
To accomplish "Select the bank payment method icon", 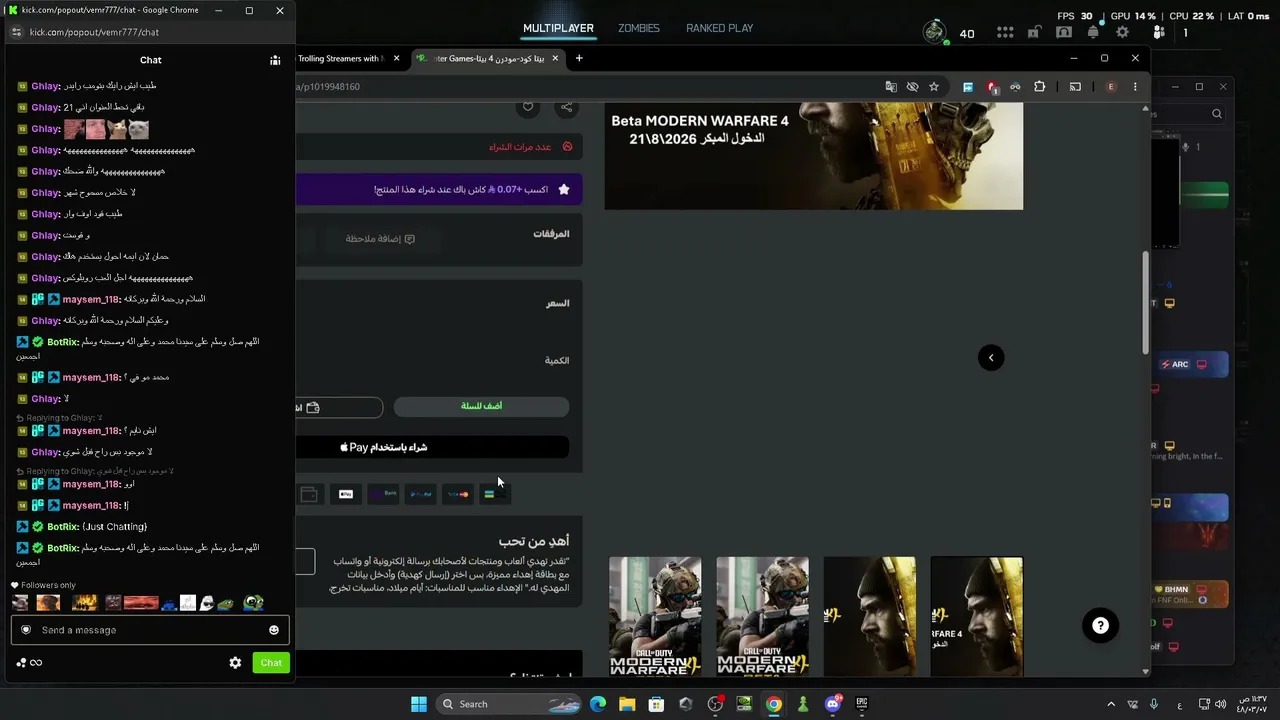I will tap(384, 494).
